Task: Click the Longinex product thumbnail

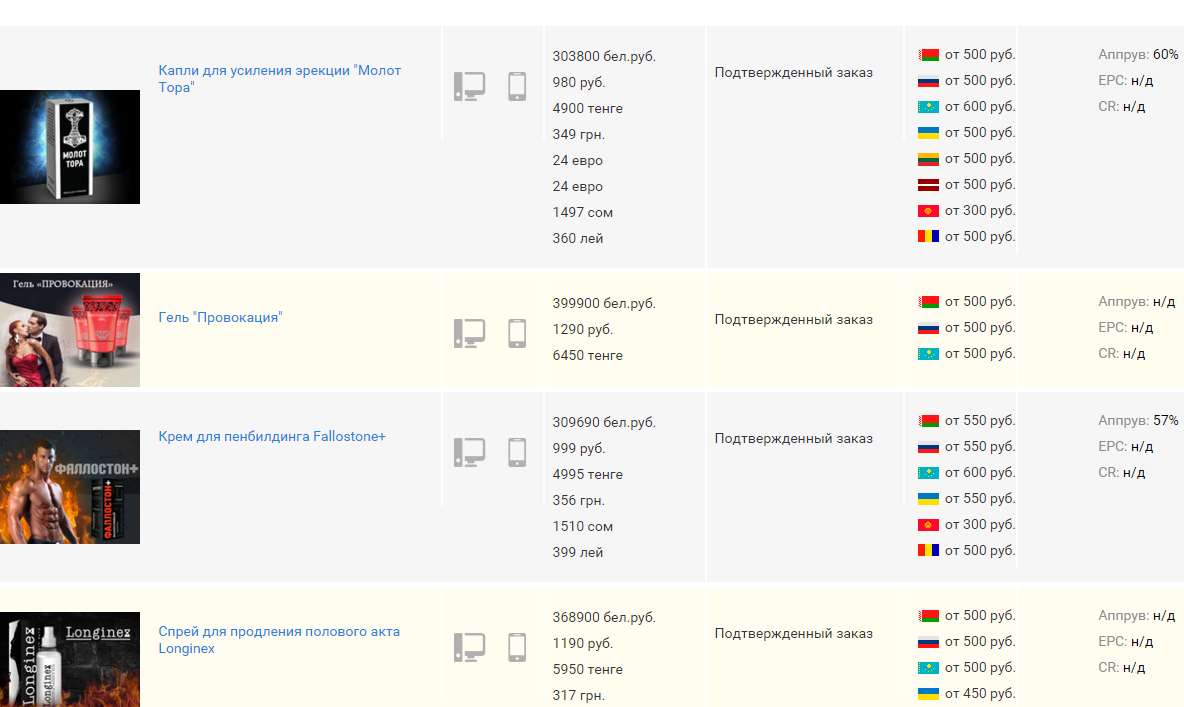Action: coord(70,660)
